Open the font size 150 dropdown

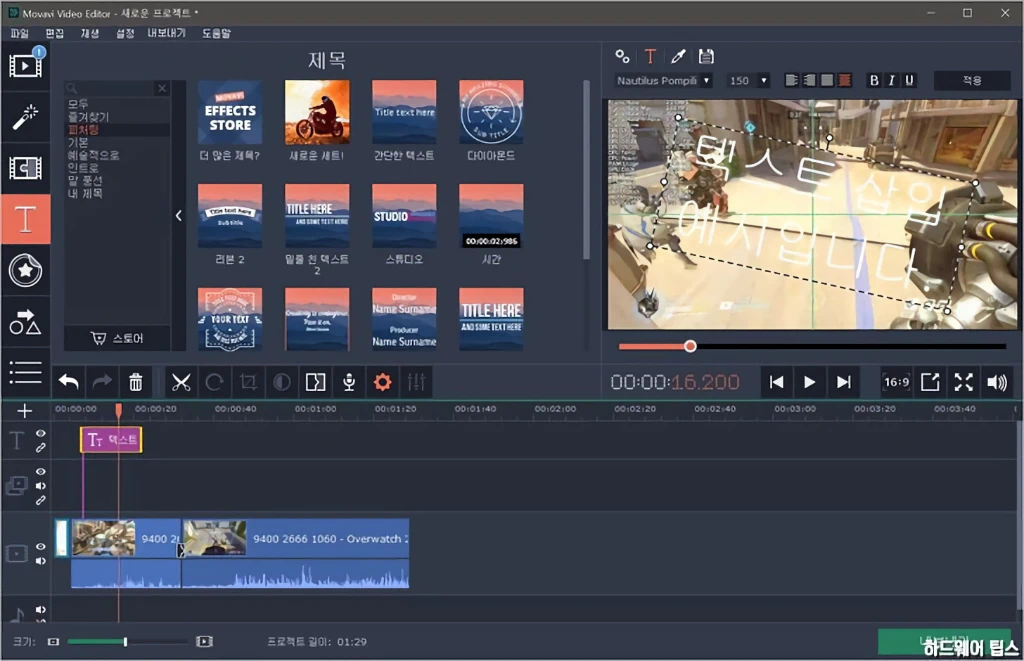tap(748, 80)
